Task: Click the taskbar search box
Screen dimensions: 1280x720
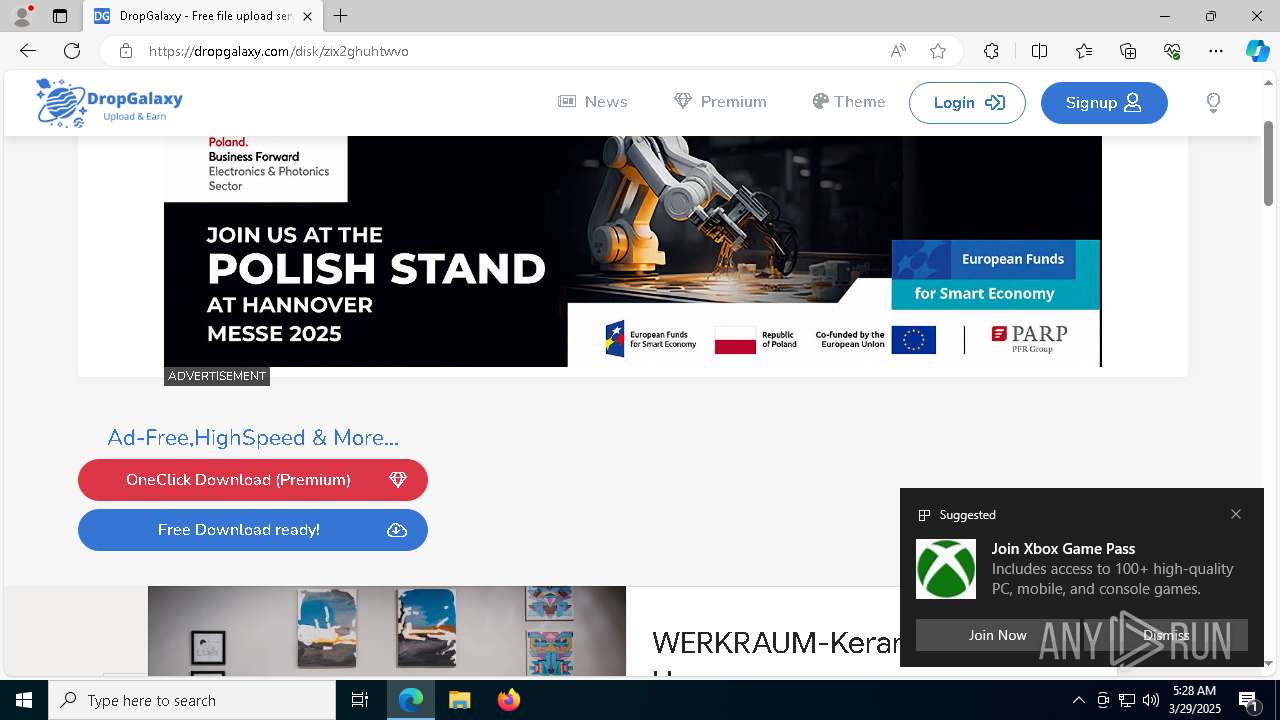Action: pyautogui.click(x=192, y=700)
